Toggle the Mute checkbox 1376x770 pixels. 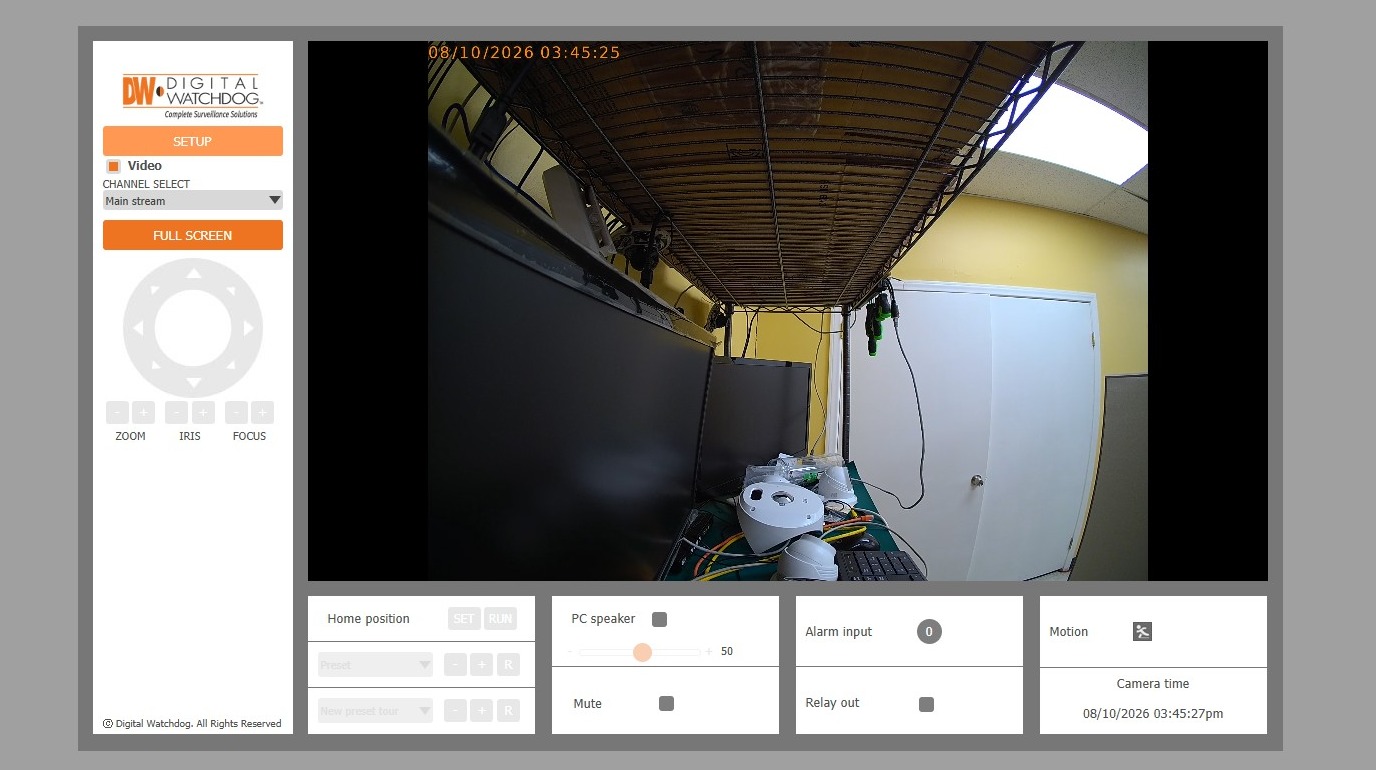(666, 703)
